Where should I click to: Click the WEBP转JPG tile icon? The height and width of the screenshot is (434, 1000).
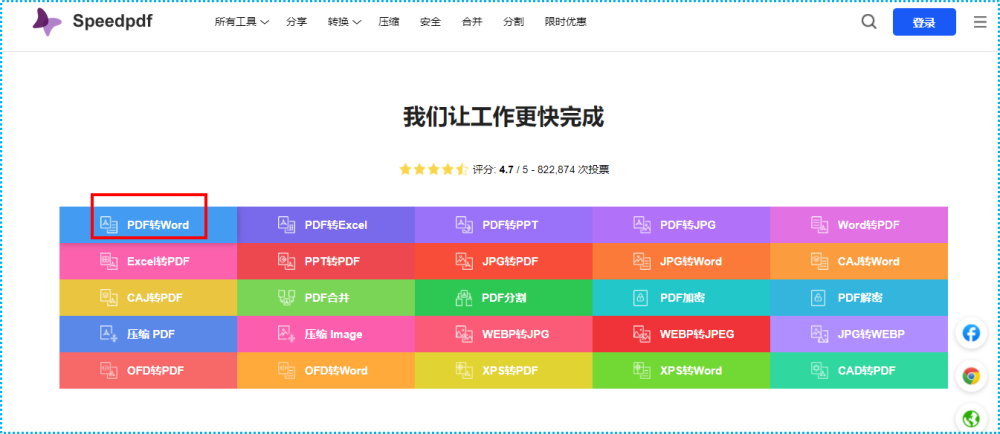[x=464, y=333]
